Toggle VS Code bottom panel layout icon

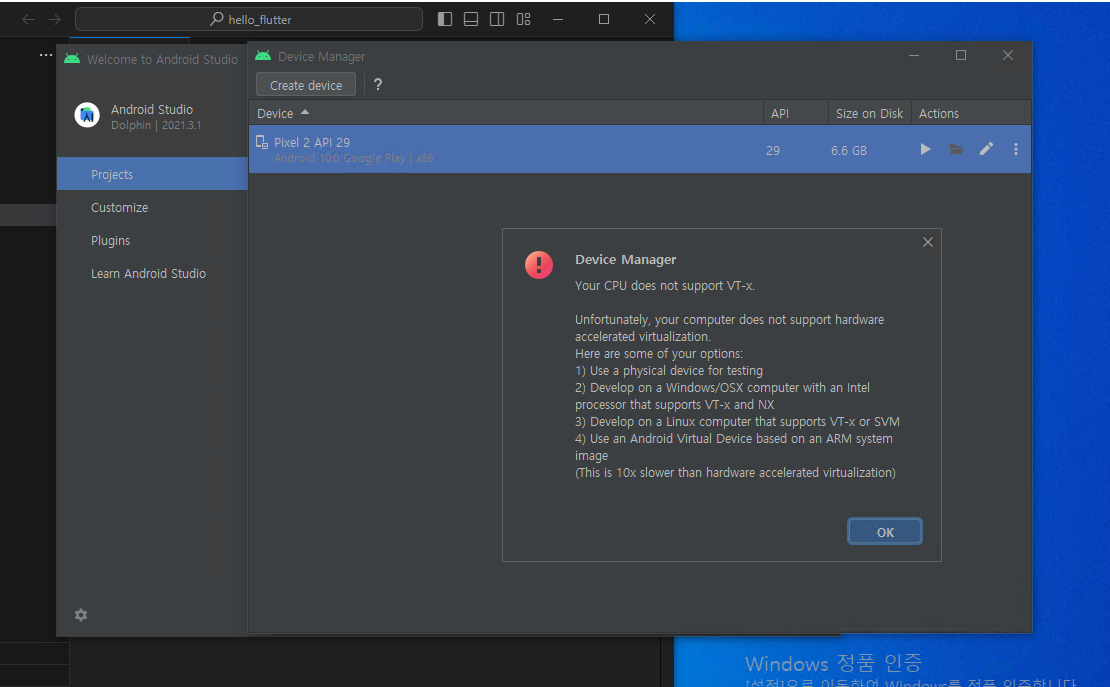(471, 19)
